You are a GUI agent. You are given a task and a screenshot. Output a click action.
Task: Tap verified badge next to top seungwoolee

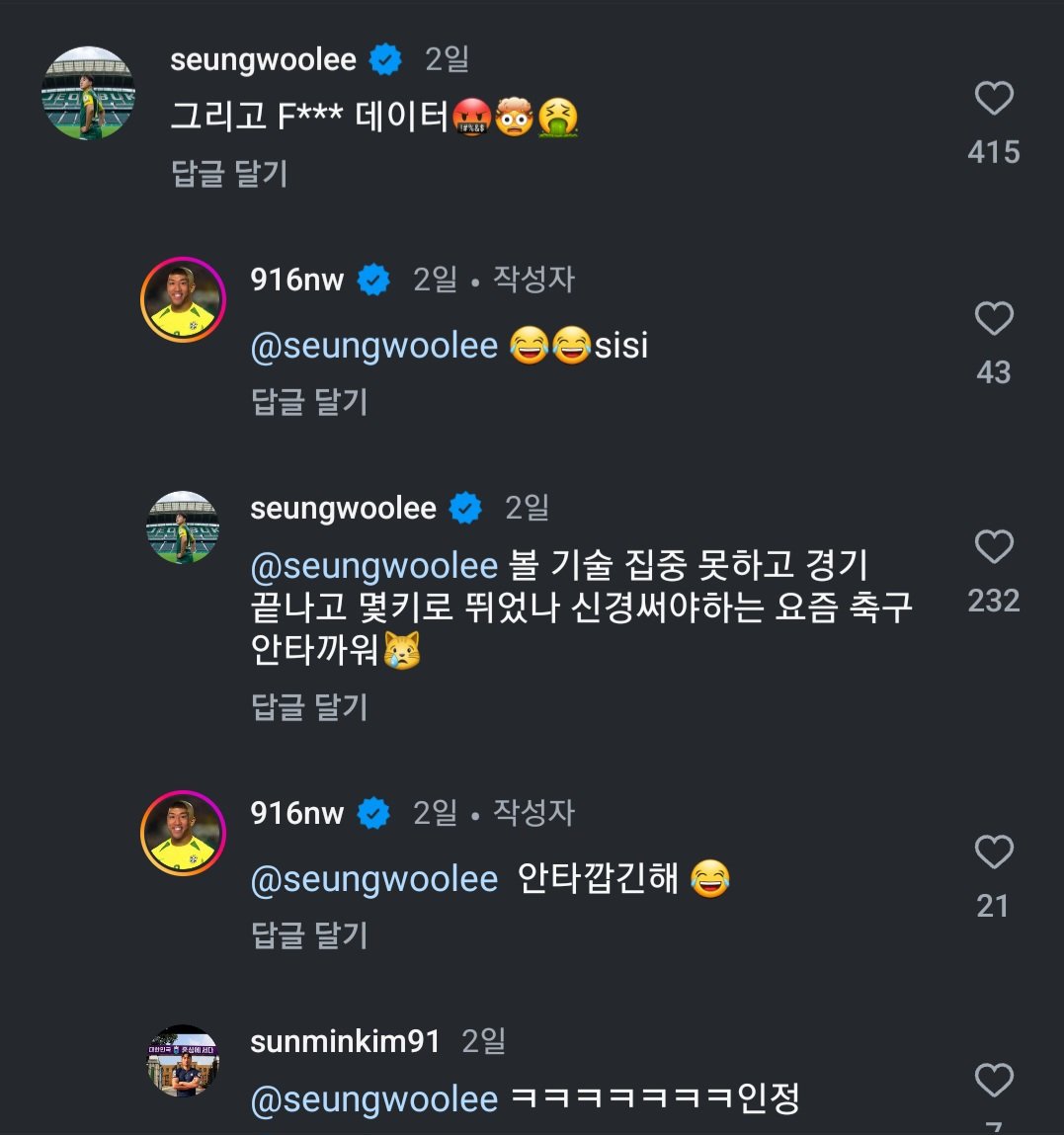pyautogui.click(x=385, y=60)
